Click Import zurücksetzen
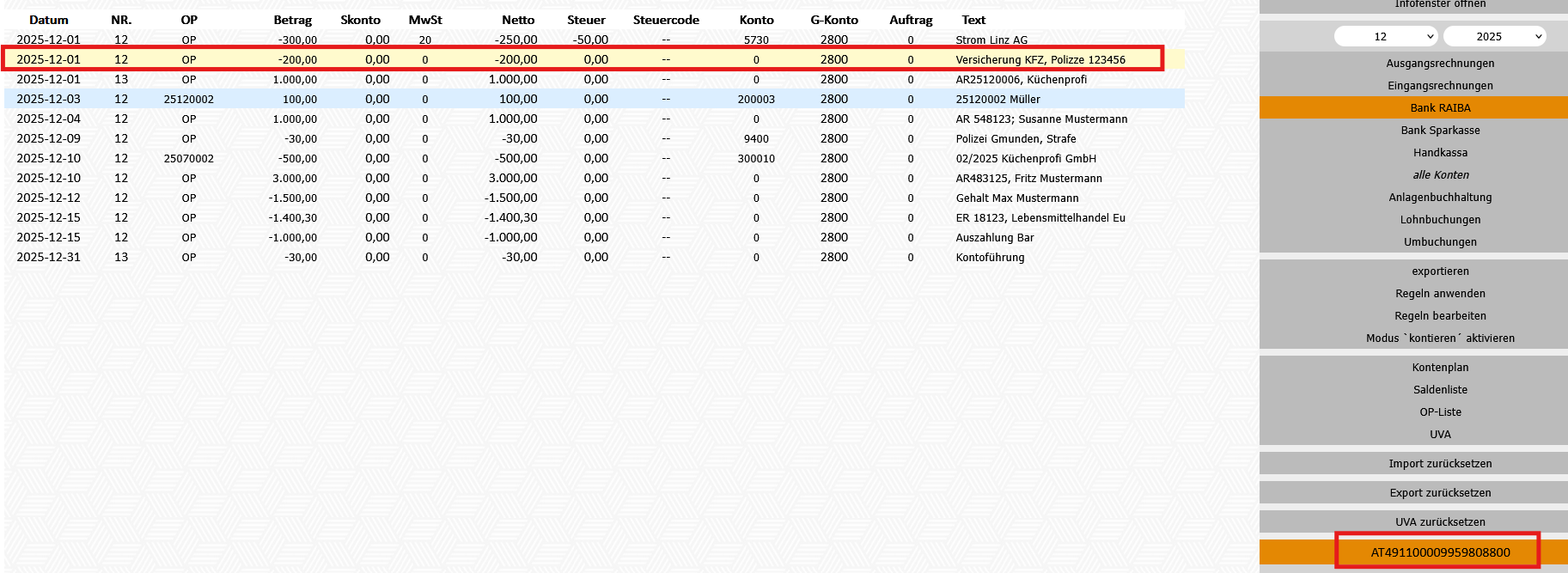 (x=1440, y=464)
